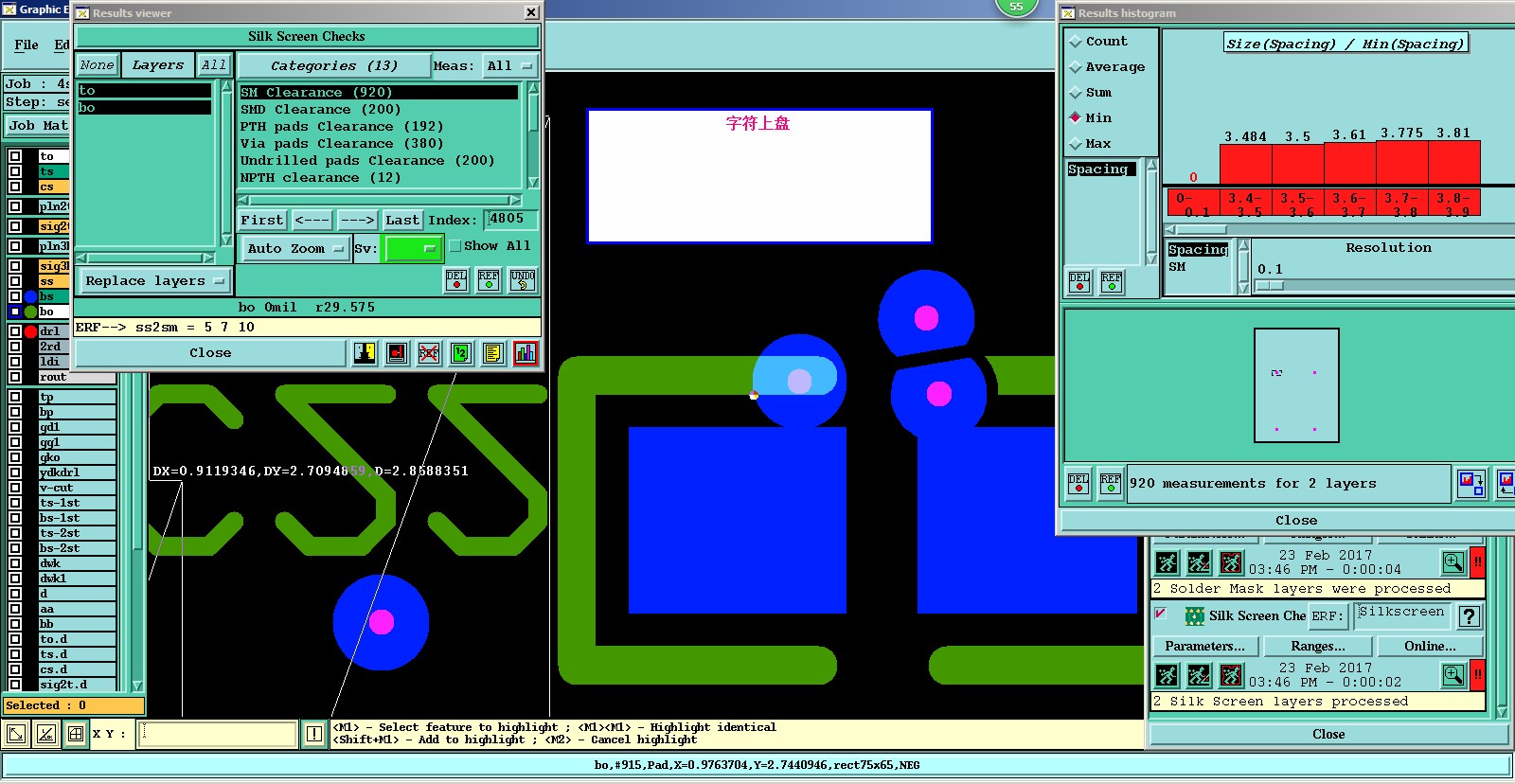Click down arrow of layer list scrollbar
The height and width of the screenshot is (784, 1515).
tap(137, 686)
